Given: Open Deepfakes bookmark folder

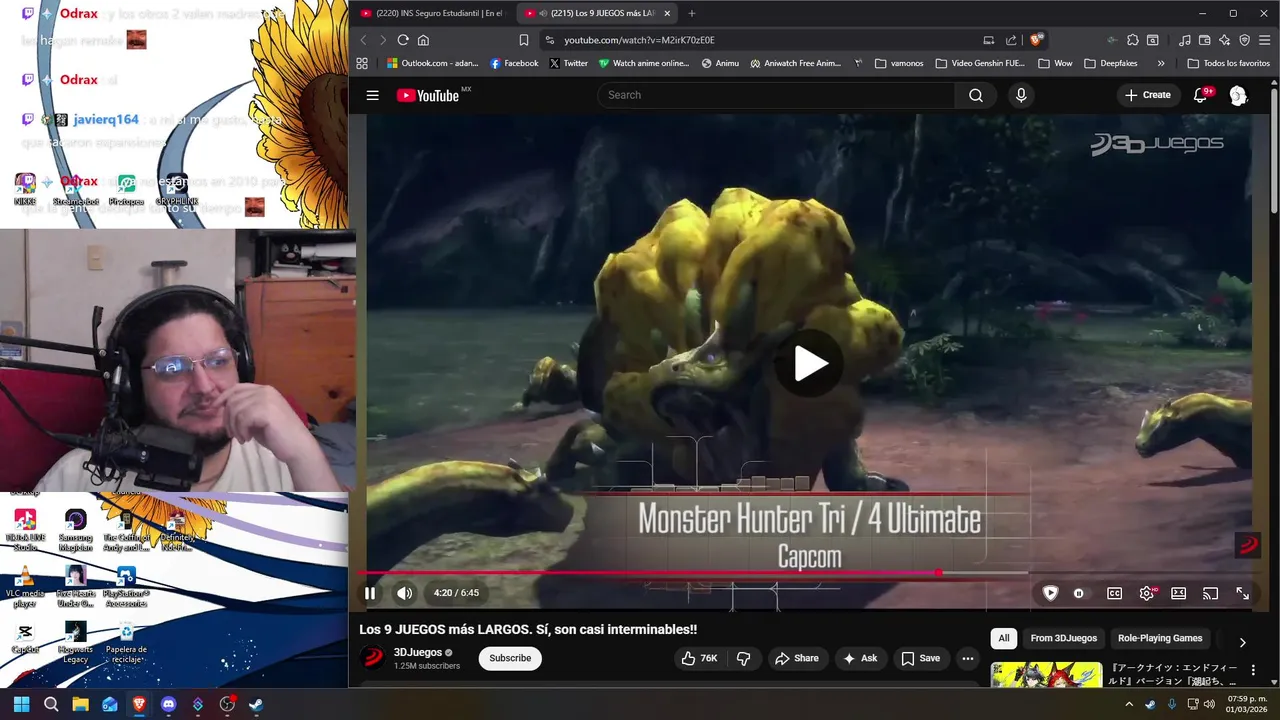Looking at the screenshot, I should click(1110, 63).
